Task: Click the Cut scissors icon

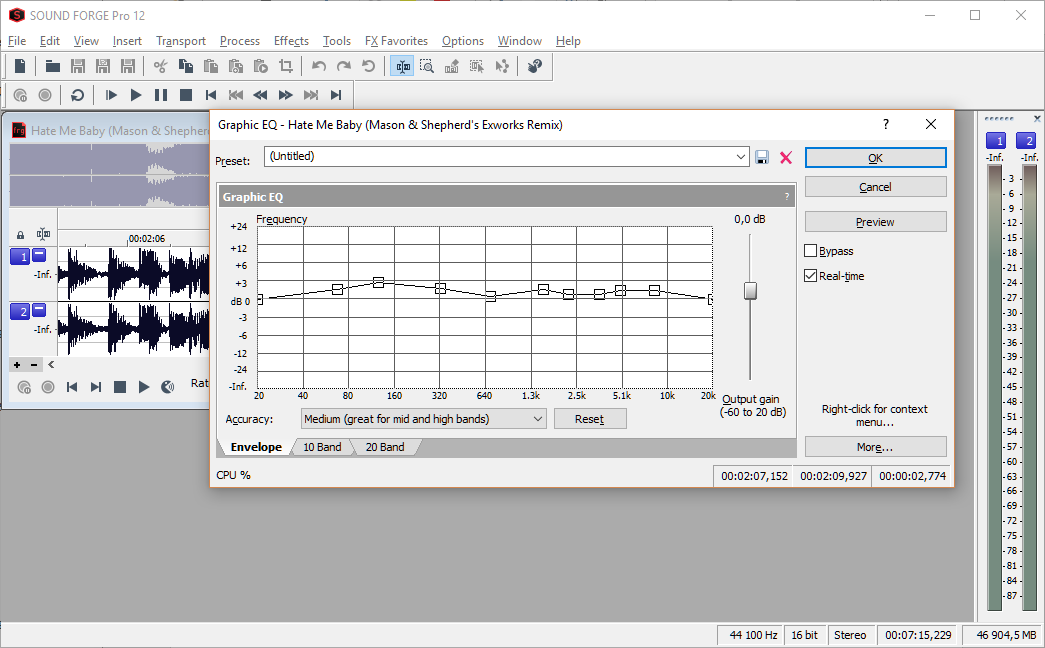Action: (x=160, y=67)
